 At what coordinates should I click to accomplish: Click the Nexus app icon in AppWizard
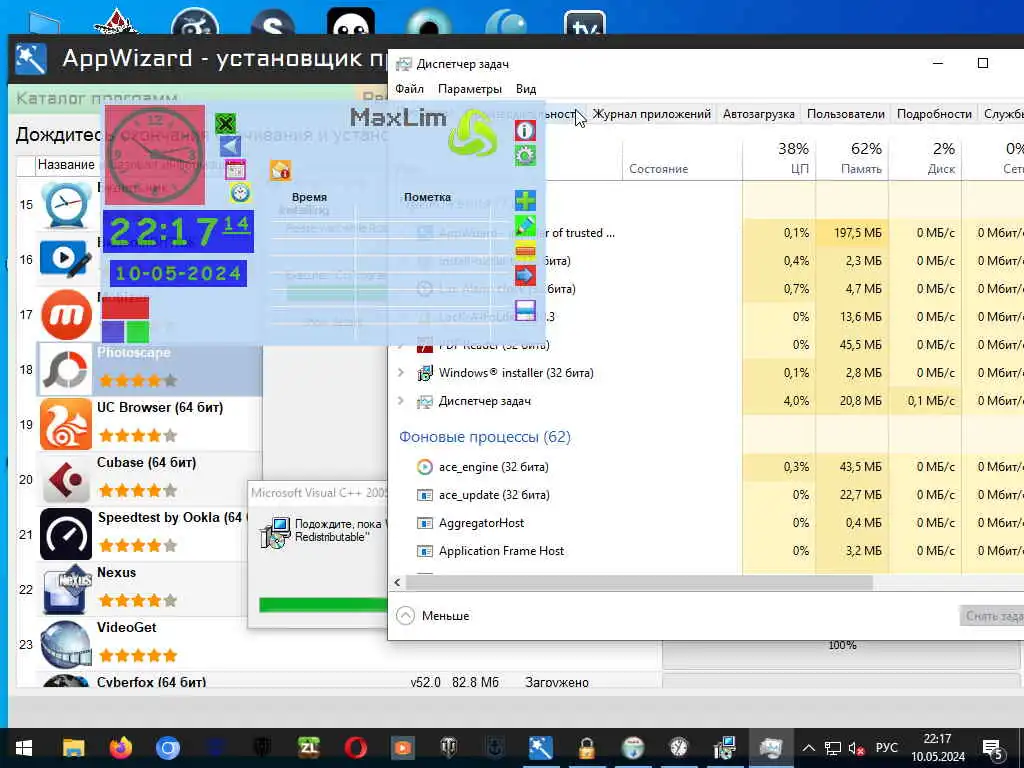[66, 589]
